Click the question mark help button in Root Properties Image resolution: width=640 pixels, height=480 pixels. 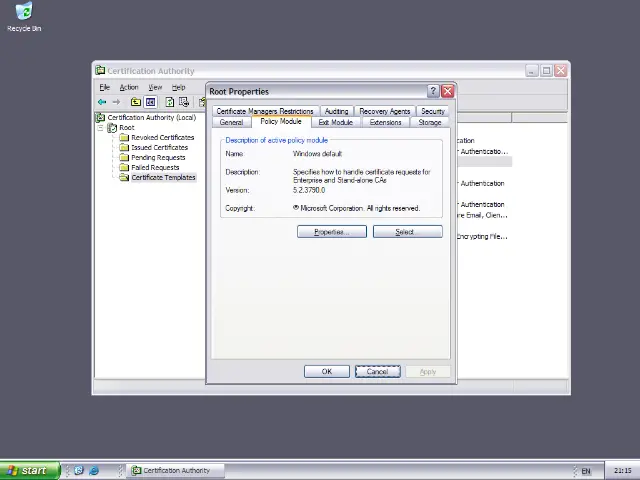[x=433, y=91]
